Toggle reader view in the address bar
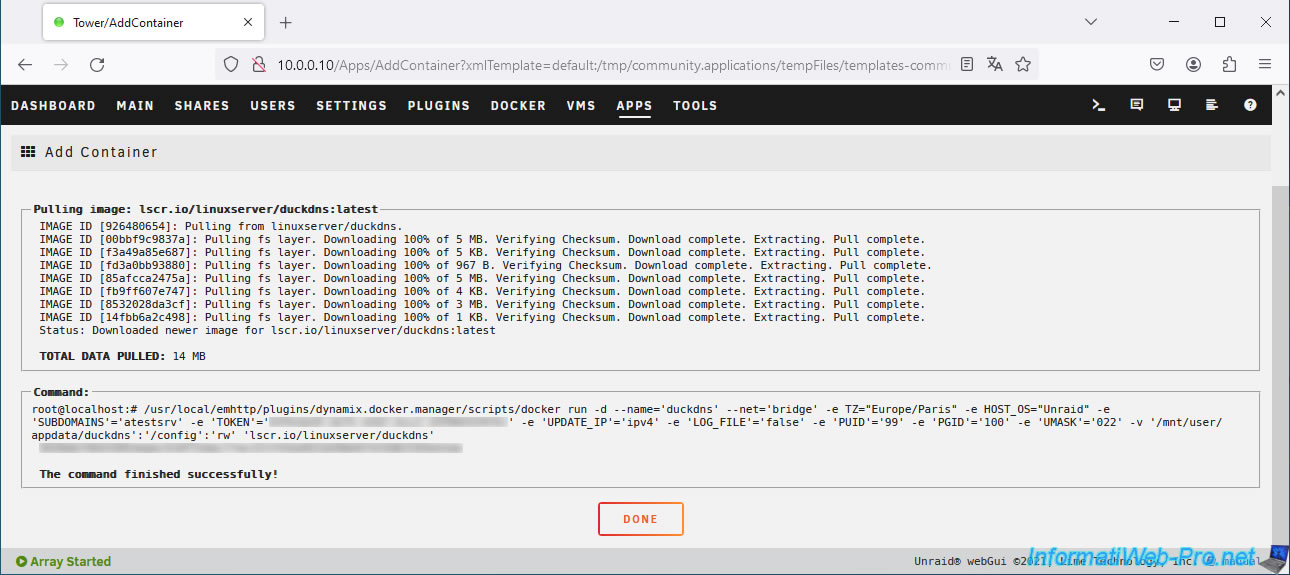Viewport: 1290px width, 575px height. point(966,64)
